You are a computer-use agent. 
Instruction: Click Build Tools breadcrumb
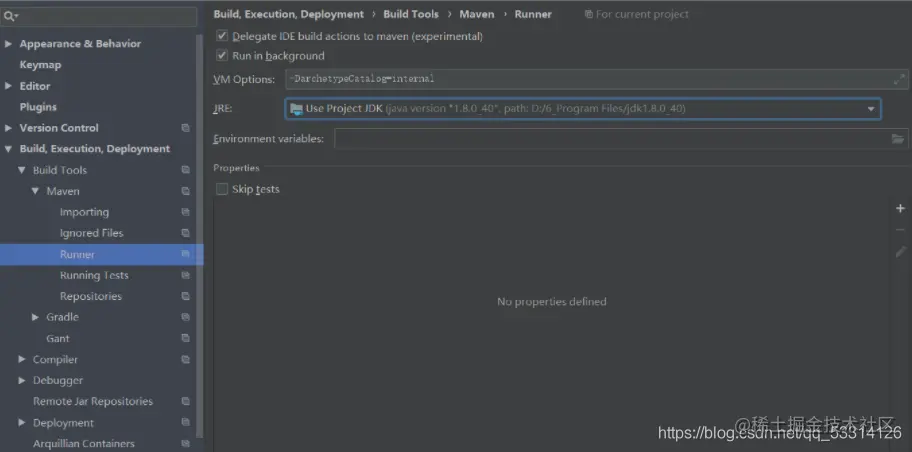411,15
